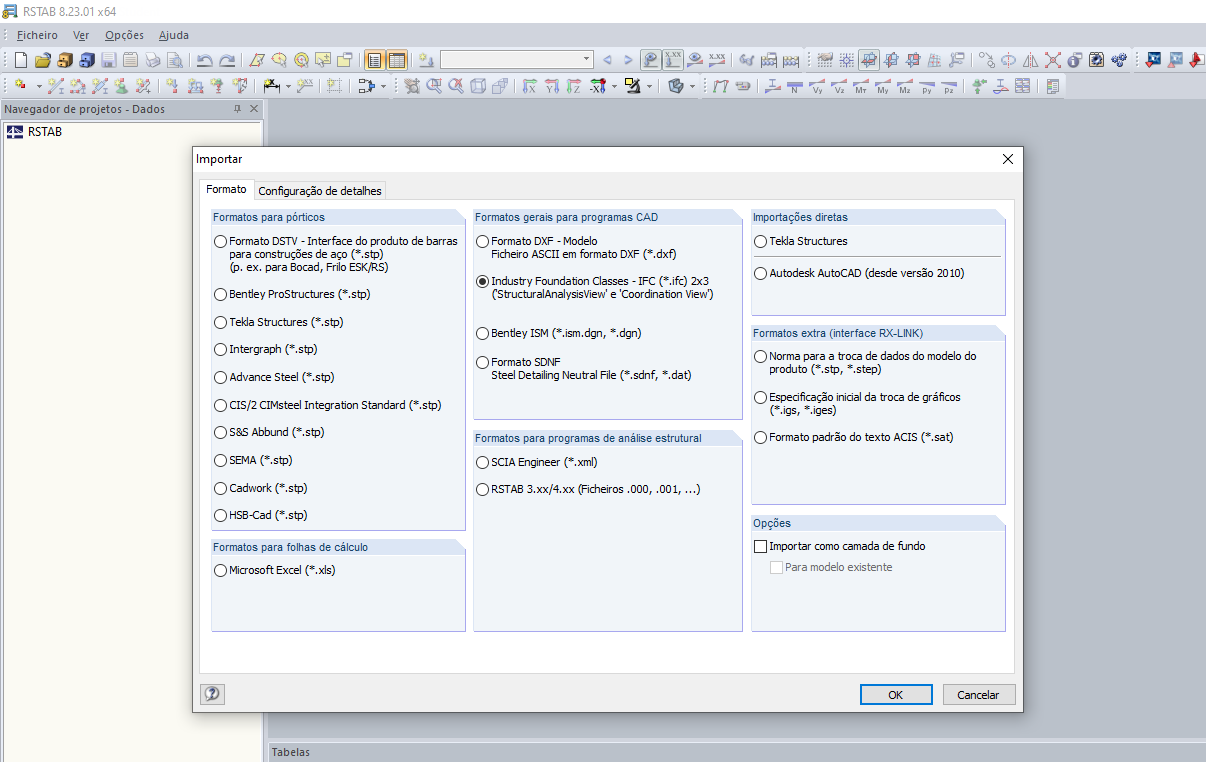
Task: Click the Open file folder icon
Action: point(43,60)
